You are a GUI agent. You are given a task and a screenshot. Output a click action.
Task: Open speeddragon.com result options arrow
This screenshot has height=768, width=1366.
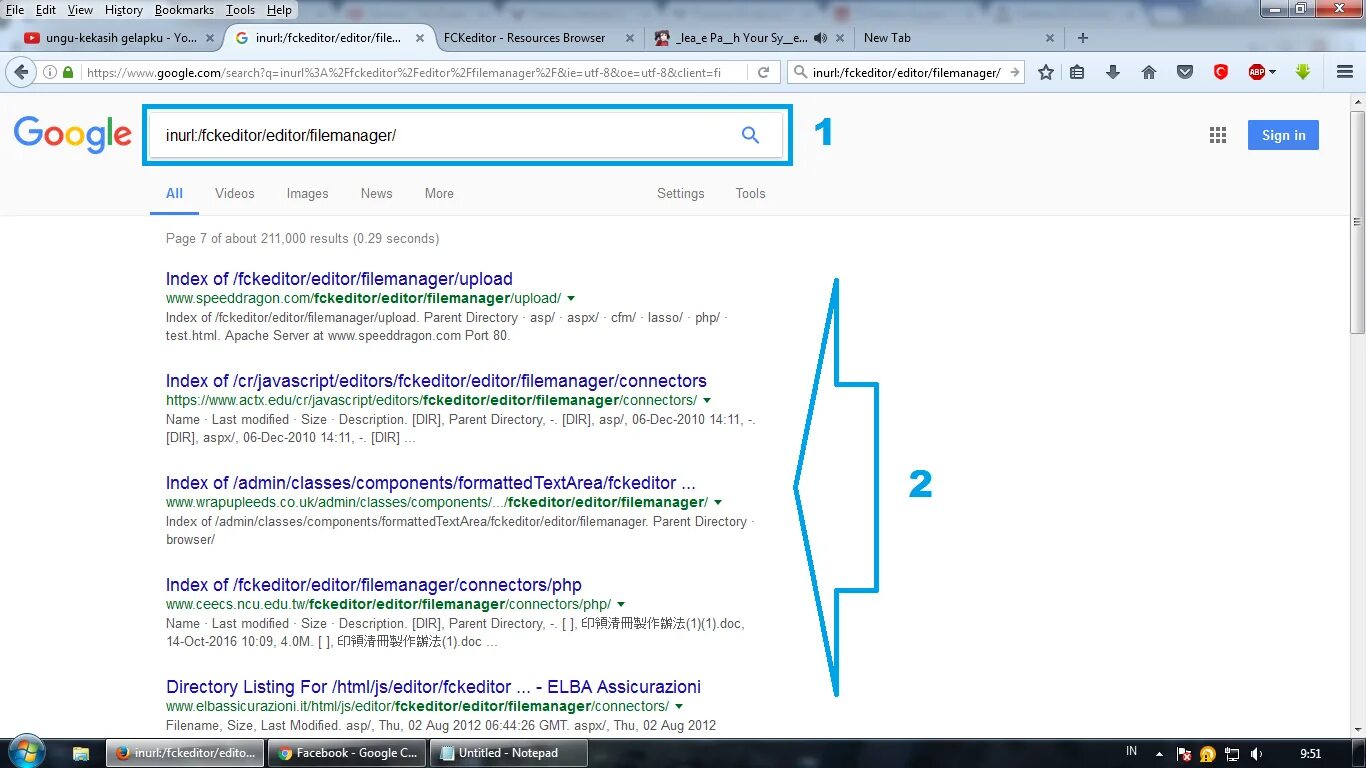[x=571, y=299]
